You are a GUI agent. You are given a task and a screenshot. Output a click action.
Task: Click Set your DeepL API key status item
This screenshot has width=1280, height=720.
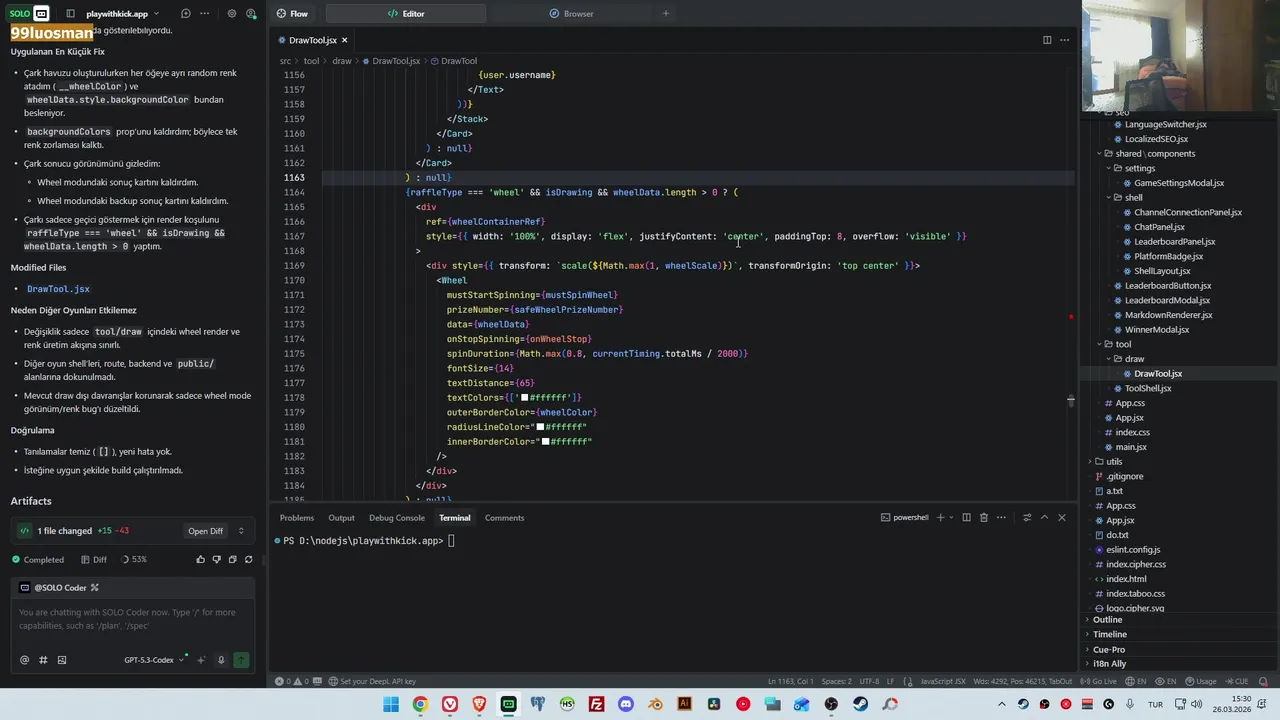372,681
